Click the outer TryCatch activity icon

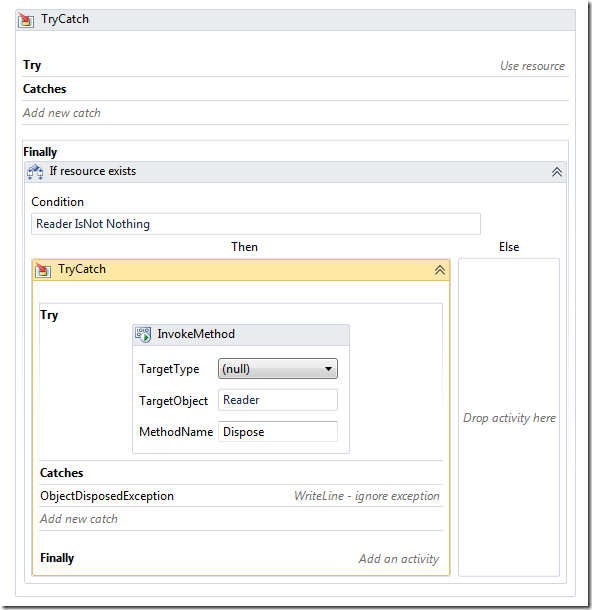click(26, 19)
